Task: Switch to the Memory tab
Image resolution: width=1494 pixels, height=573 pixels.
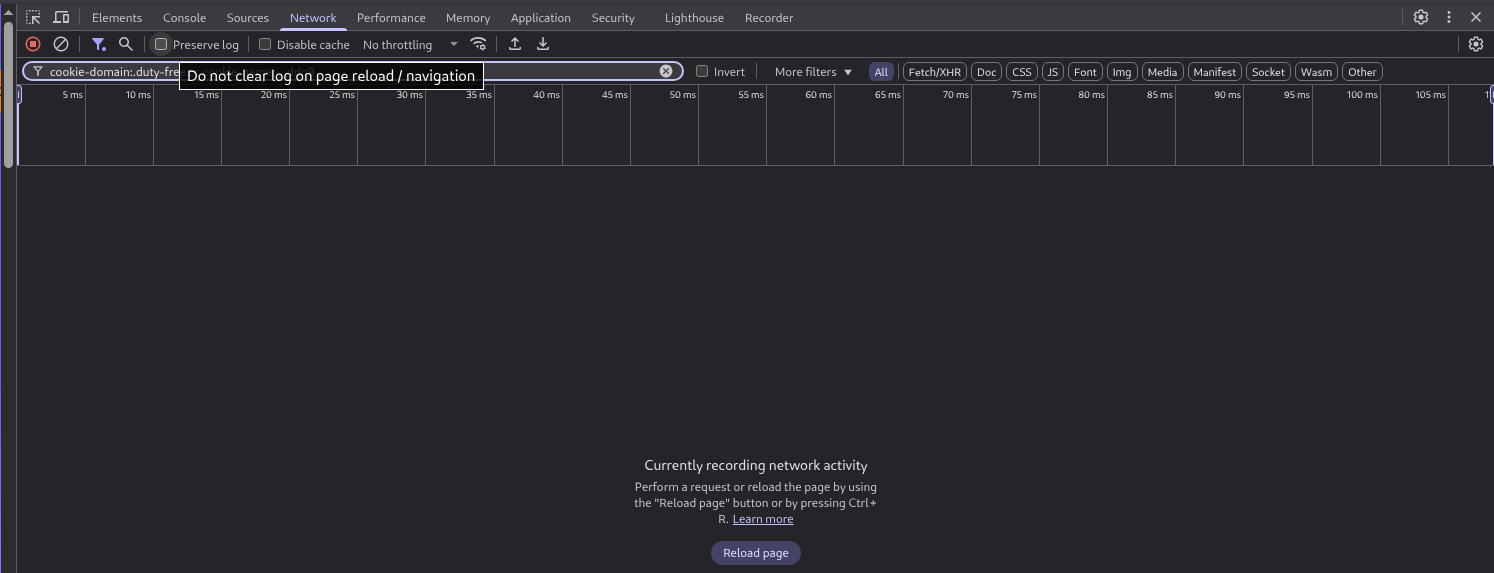Action: tap(468, 18)
